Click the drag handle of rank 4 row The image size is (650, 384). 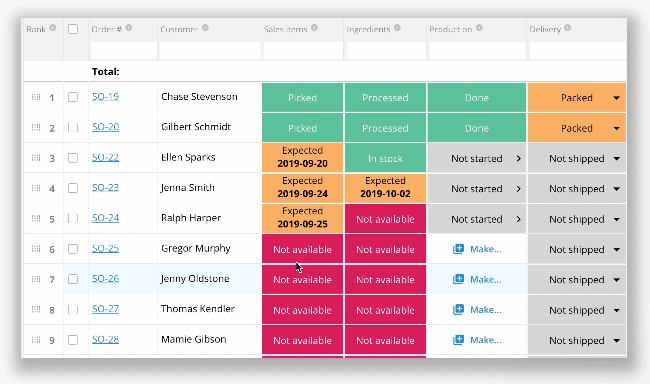(x=36, y=188)
